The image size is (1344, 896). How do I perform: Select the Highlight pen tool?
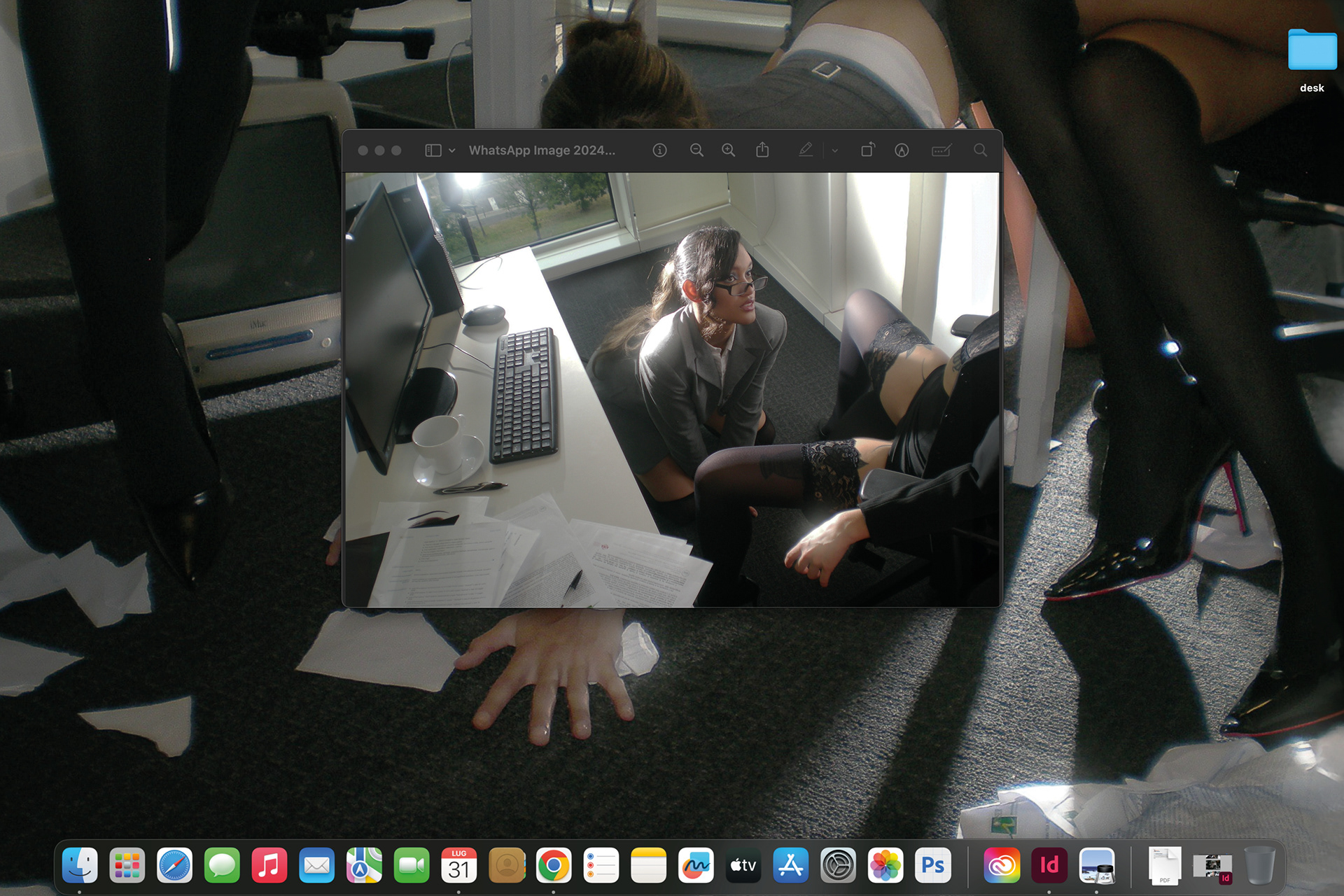[806, 150]
